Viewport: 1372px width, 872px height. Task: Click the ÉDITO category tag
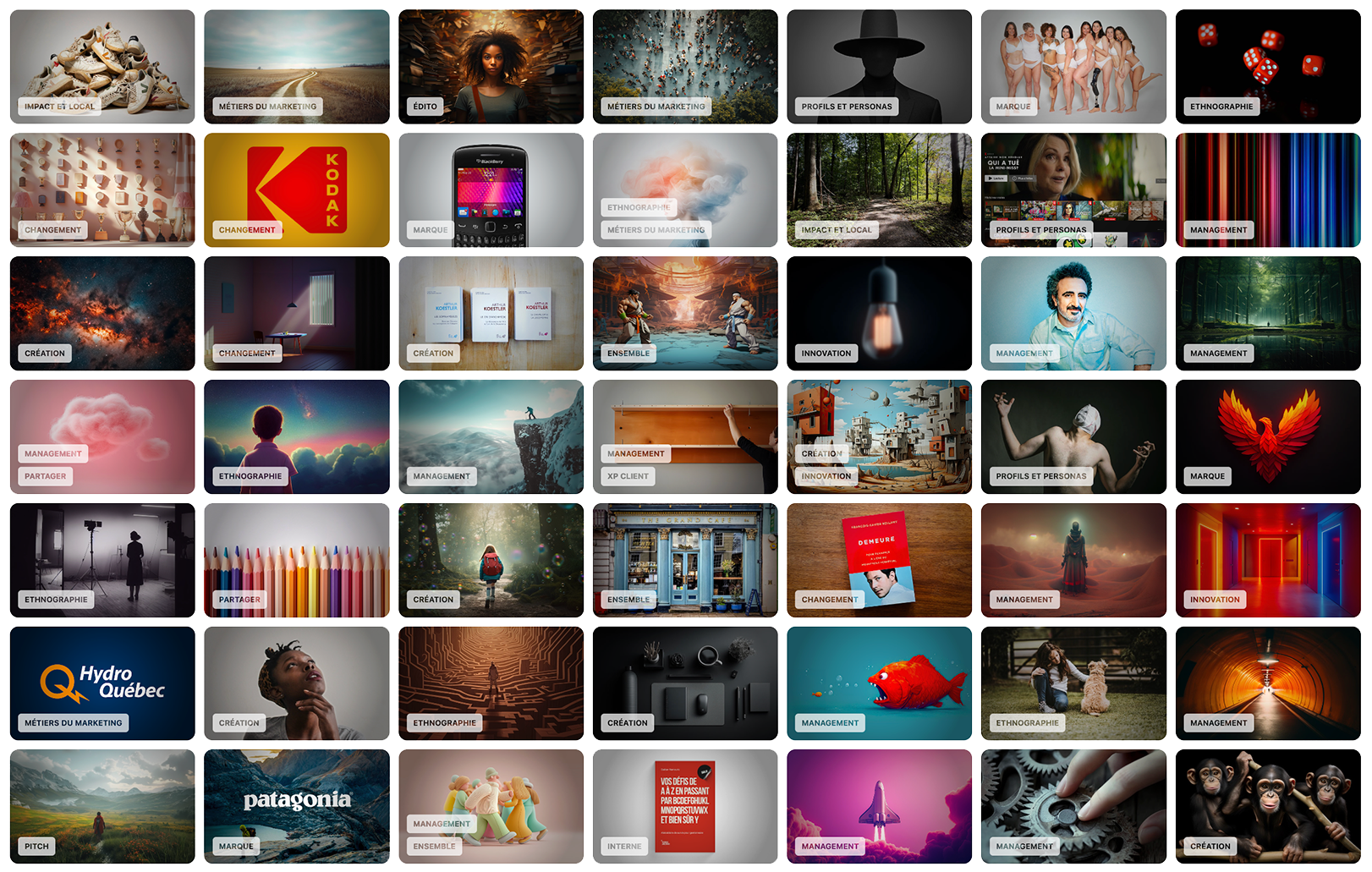click(425, 107)
